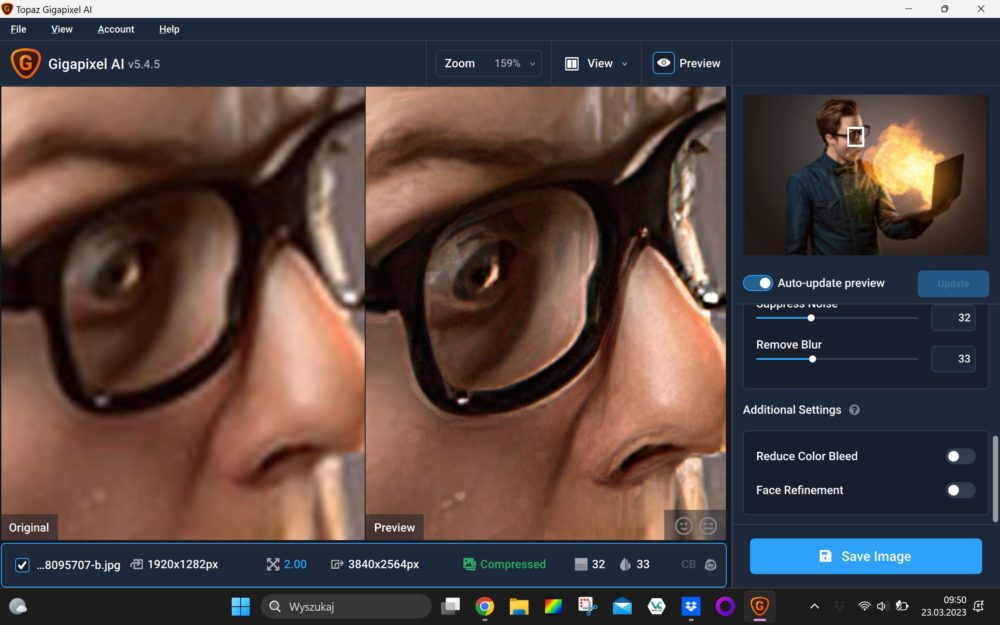Open the weather widget on the taskbar

click(x=18, y=607)
